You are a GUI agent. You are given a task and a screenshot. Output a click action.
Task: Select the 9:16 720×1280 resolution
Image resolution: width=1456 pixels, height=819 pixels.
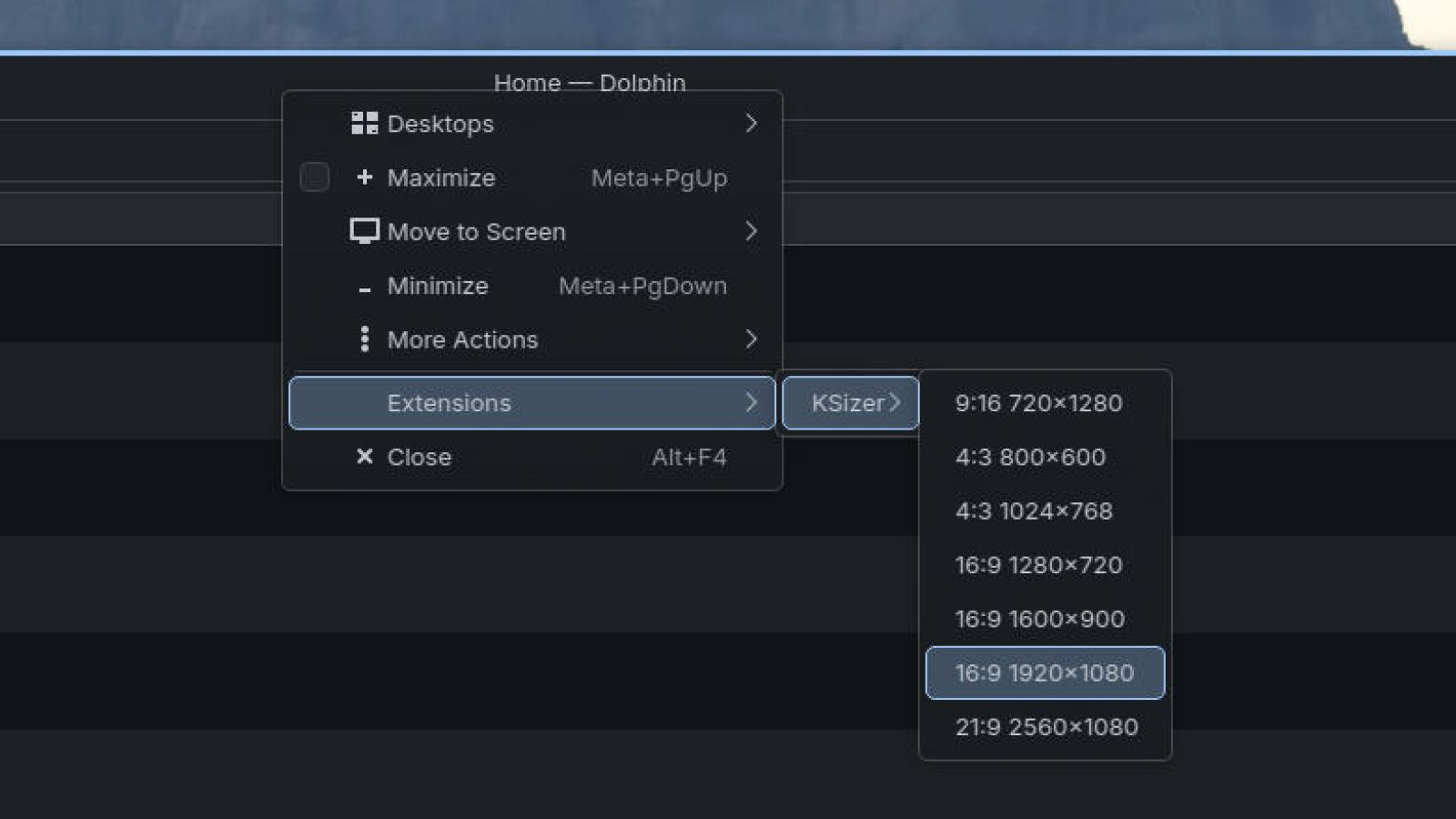[x=1039, y=403]
